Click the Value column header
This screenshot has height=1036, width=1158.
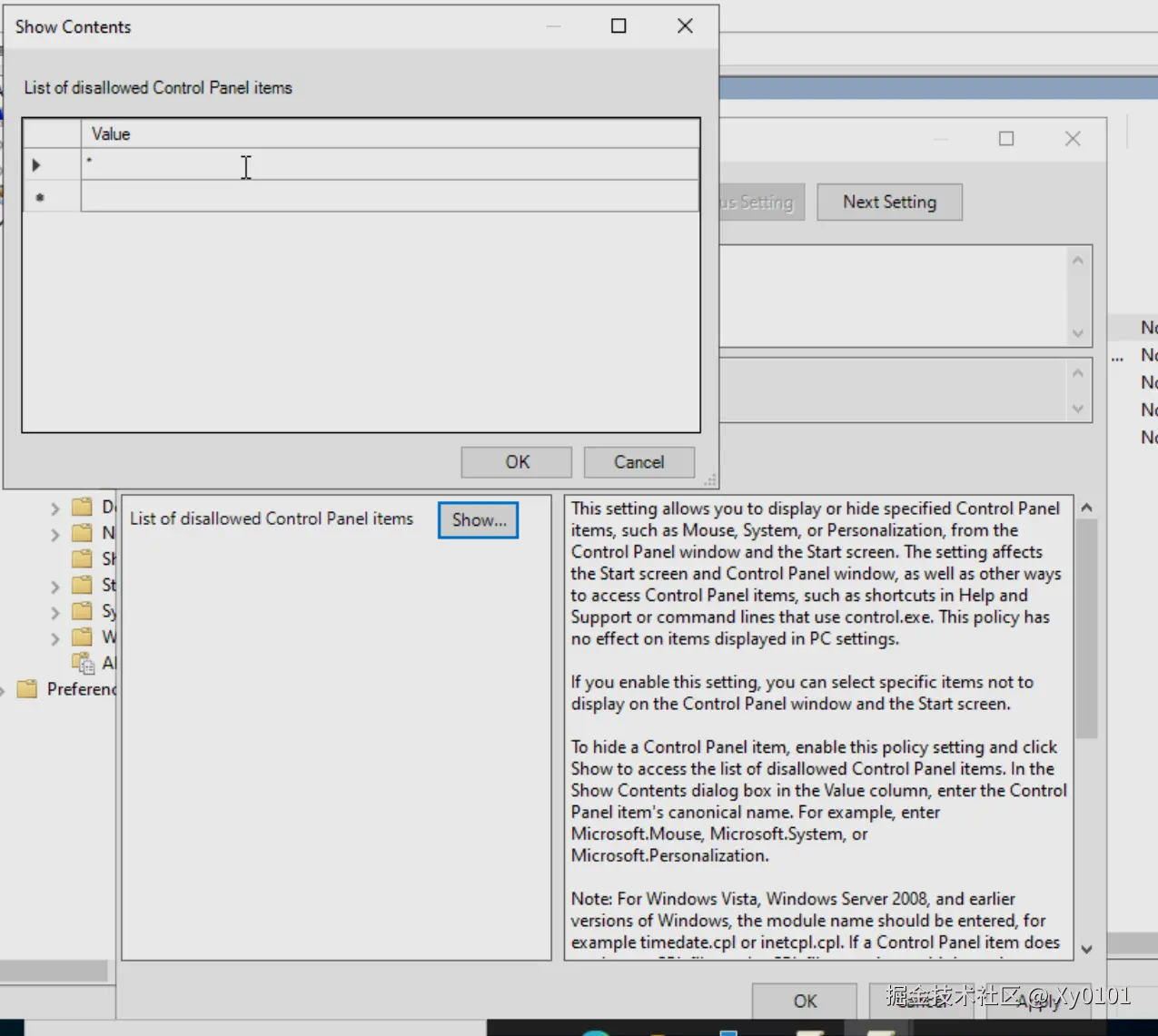click(390, 133)
